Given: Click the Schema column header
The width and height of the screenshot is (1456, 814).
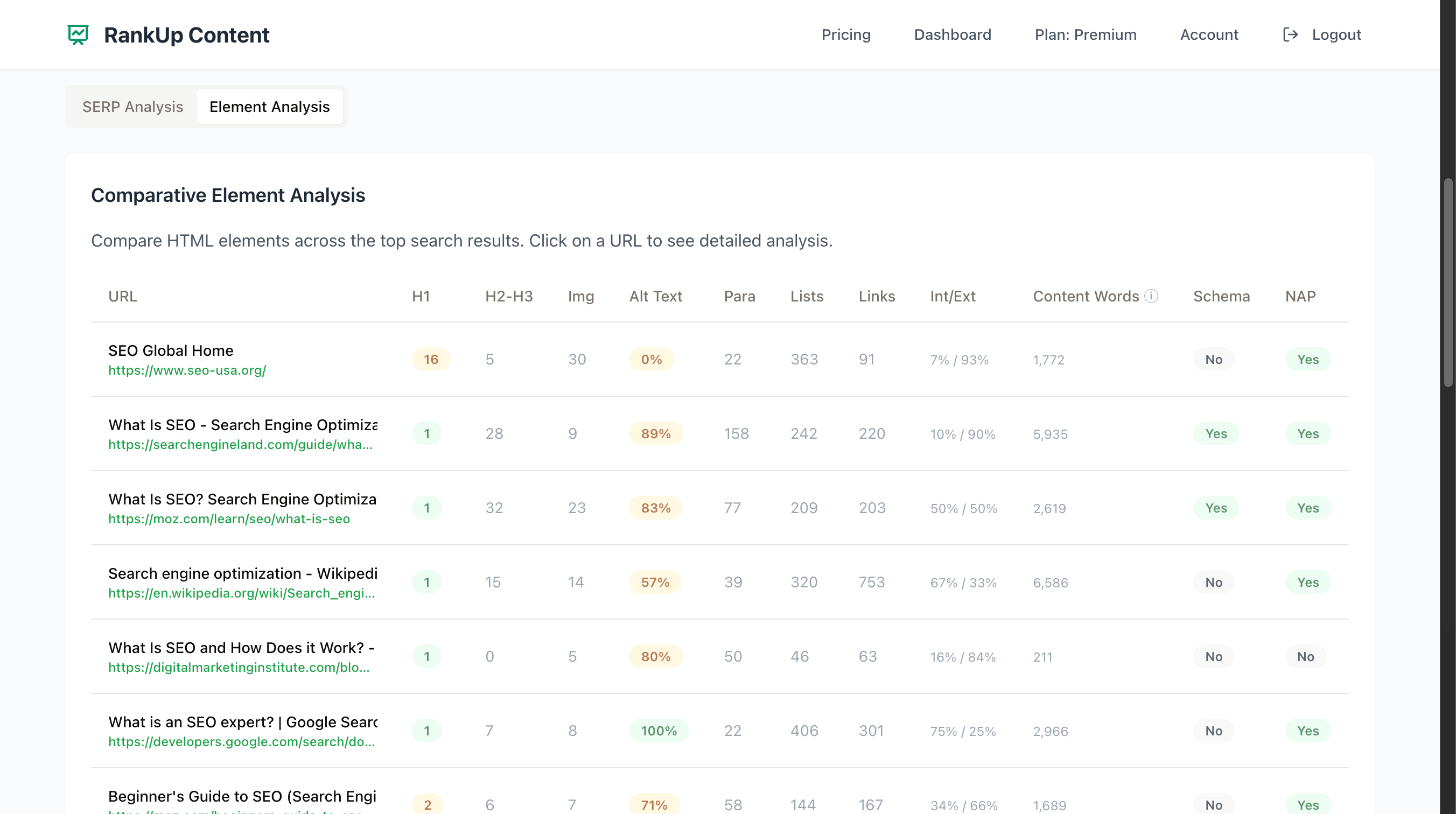Looking at the screenshot, I should pos(1221,296).
